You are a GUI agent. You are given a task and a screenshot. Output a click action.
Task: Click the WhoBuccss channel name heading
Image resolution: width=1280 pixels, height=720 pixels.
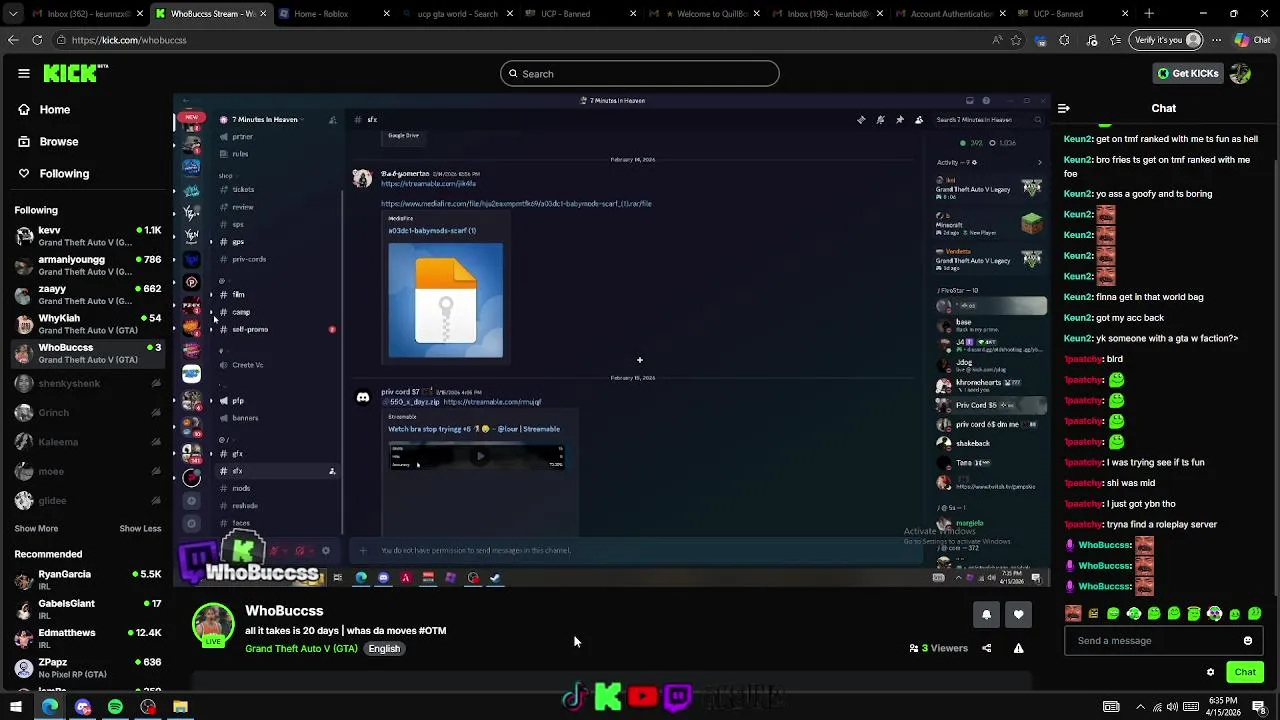(x=284, y=610)
